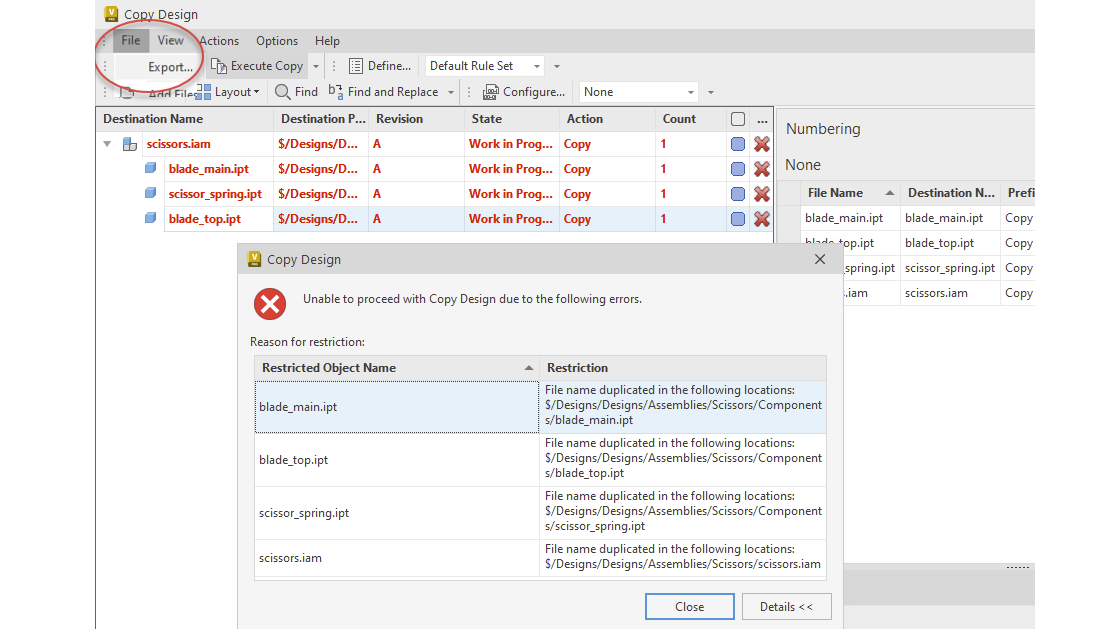Screen dimensions: 1119x629
Task: Open the Define rule set icon
Action: tap(356, 66)
